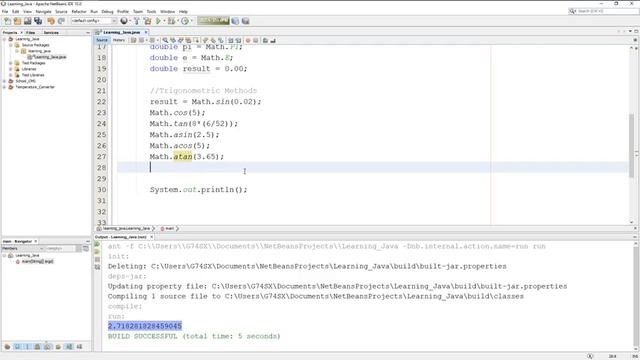Switch to the Services tab
This screenshot has height=360, width=640.
point(51,32)
